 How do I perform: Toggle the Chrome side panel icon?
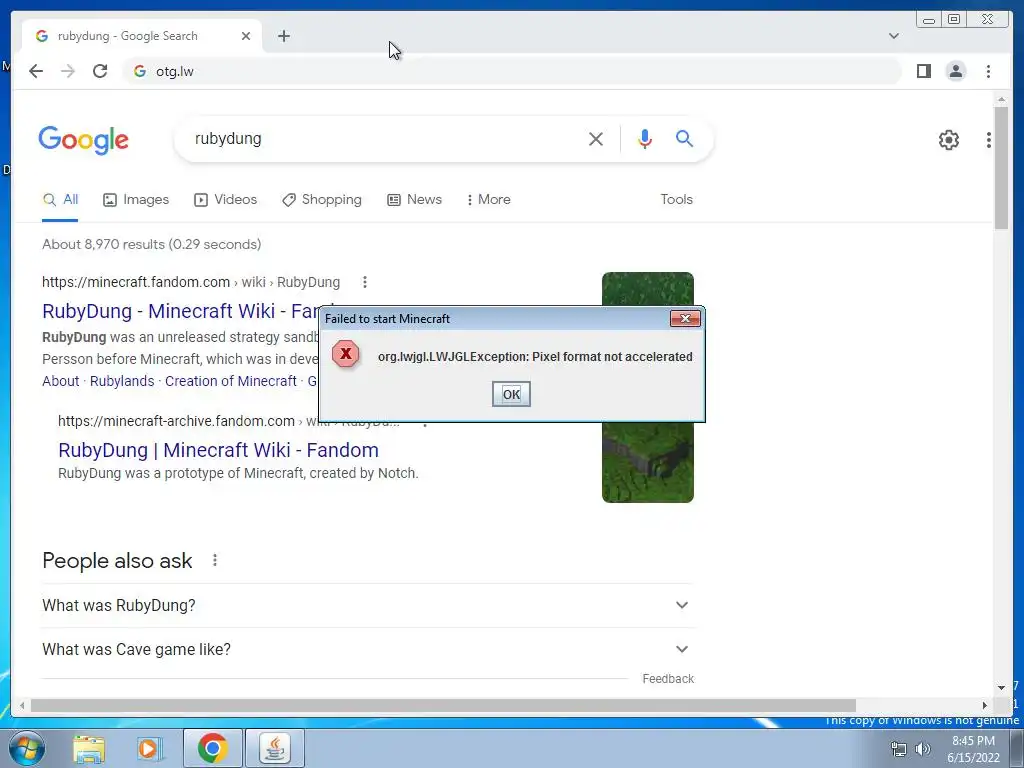(923, 71)
